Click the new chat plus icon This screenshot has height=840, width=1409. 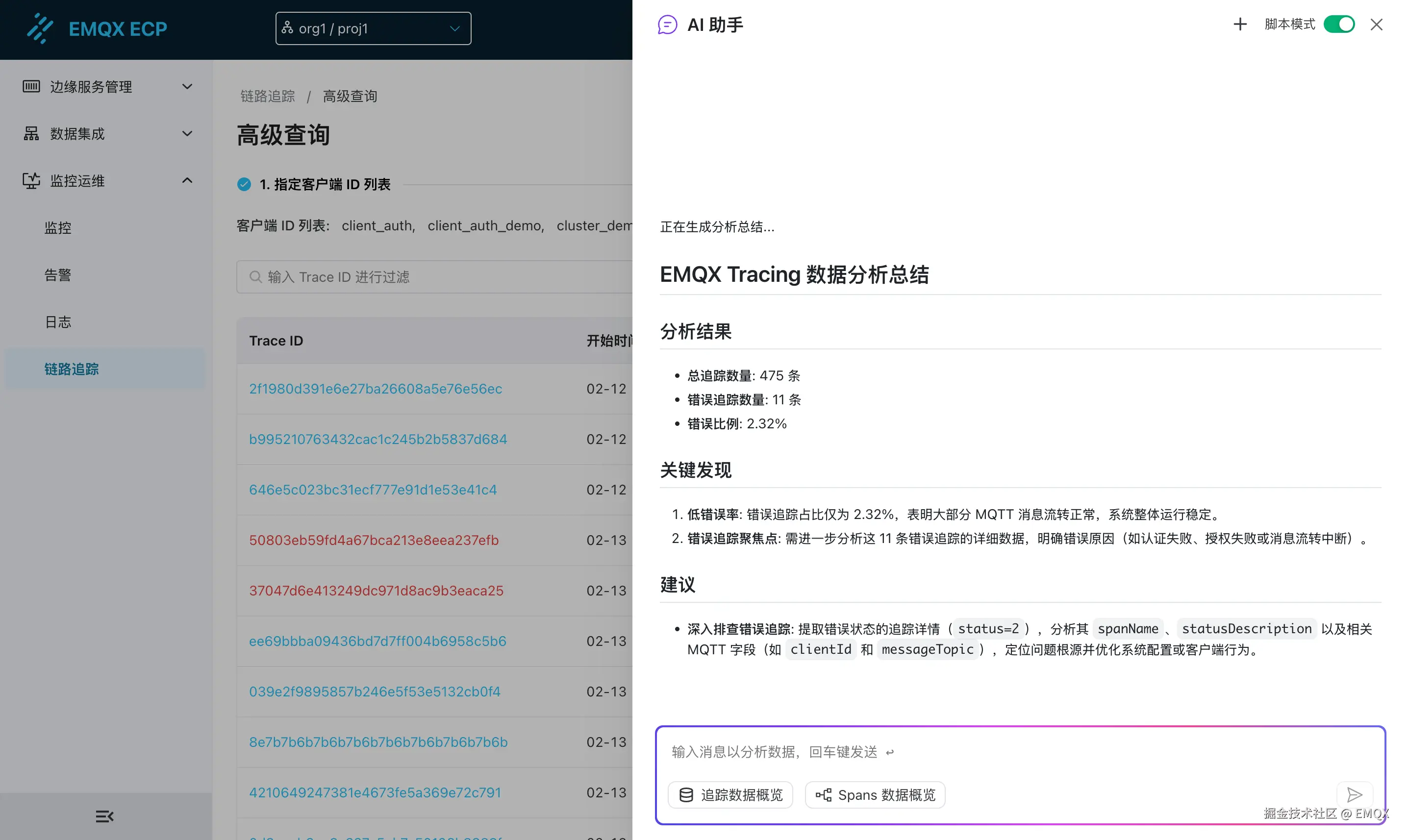pos(1240,25)
